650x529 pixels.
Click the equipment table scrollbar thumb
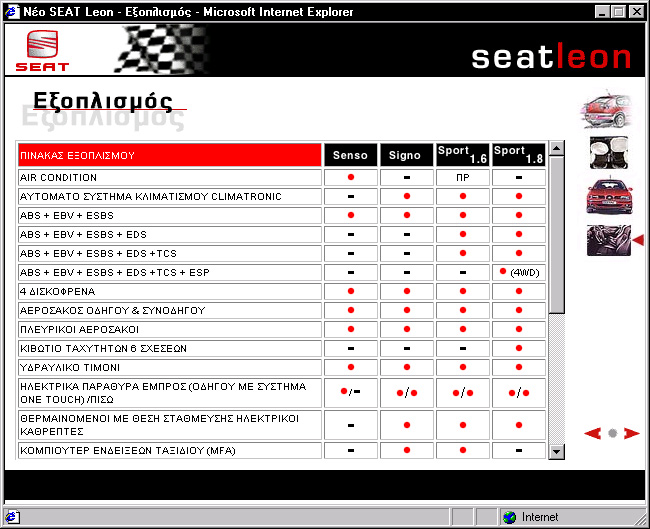pos(556,235)
